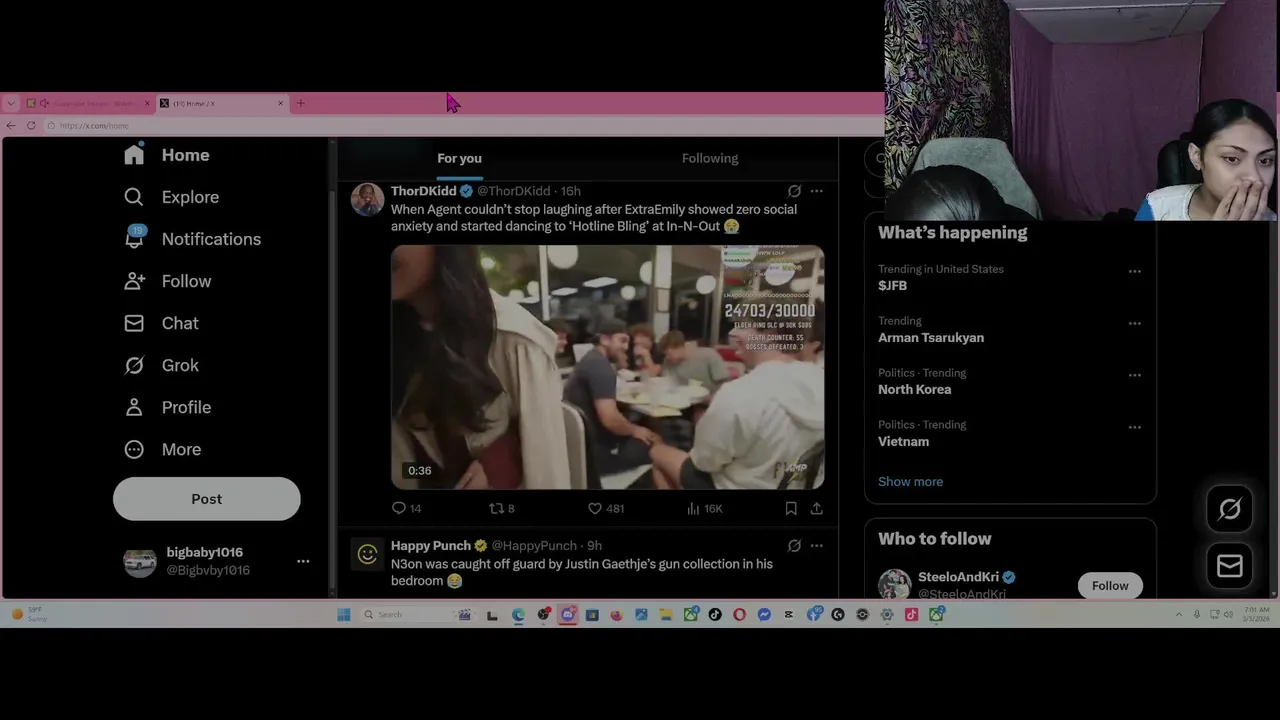Open SteeloAndKri profile avatar
The height and width of the screenshot is (720, 1280).
point(894,584)
